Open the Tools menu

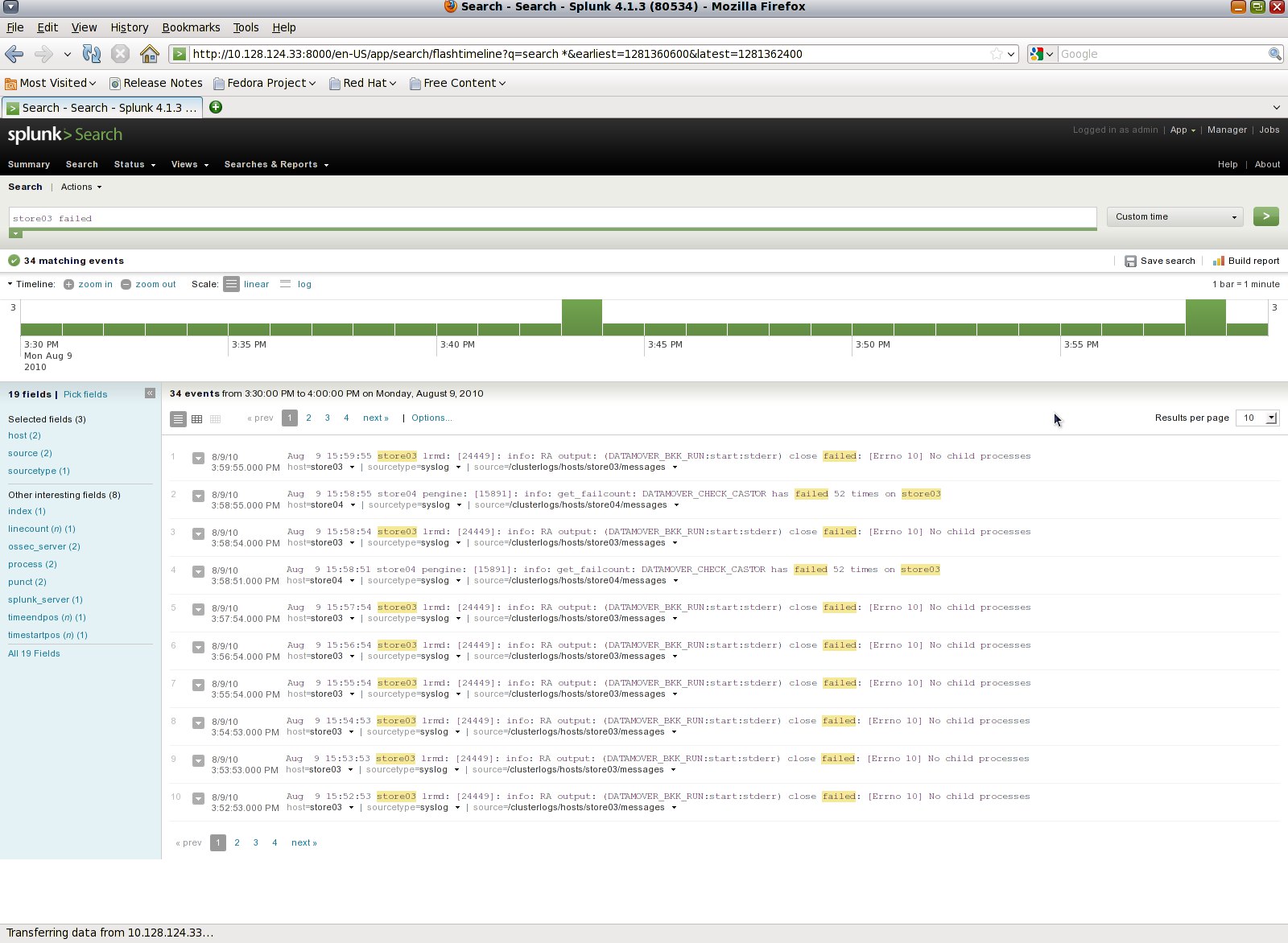pos(246,27)
